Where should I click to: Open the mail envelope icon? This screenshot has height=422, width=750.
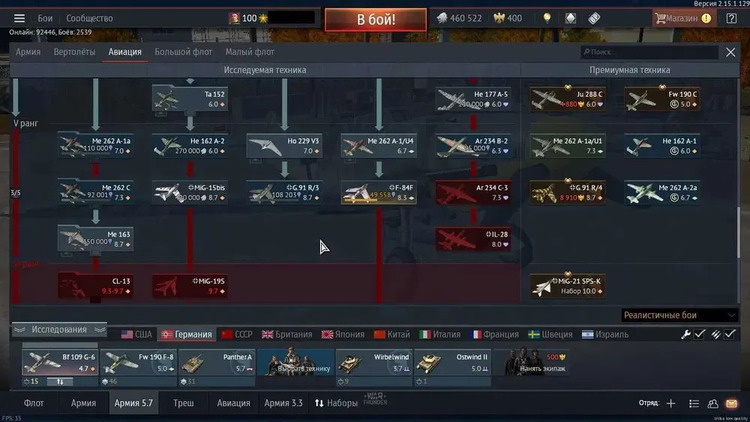point(731,403)
